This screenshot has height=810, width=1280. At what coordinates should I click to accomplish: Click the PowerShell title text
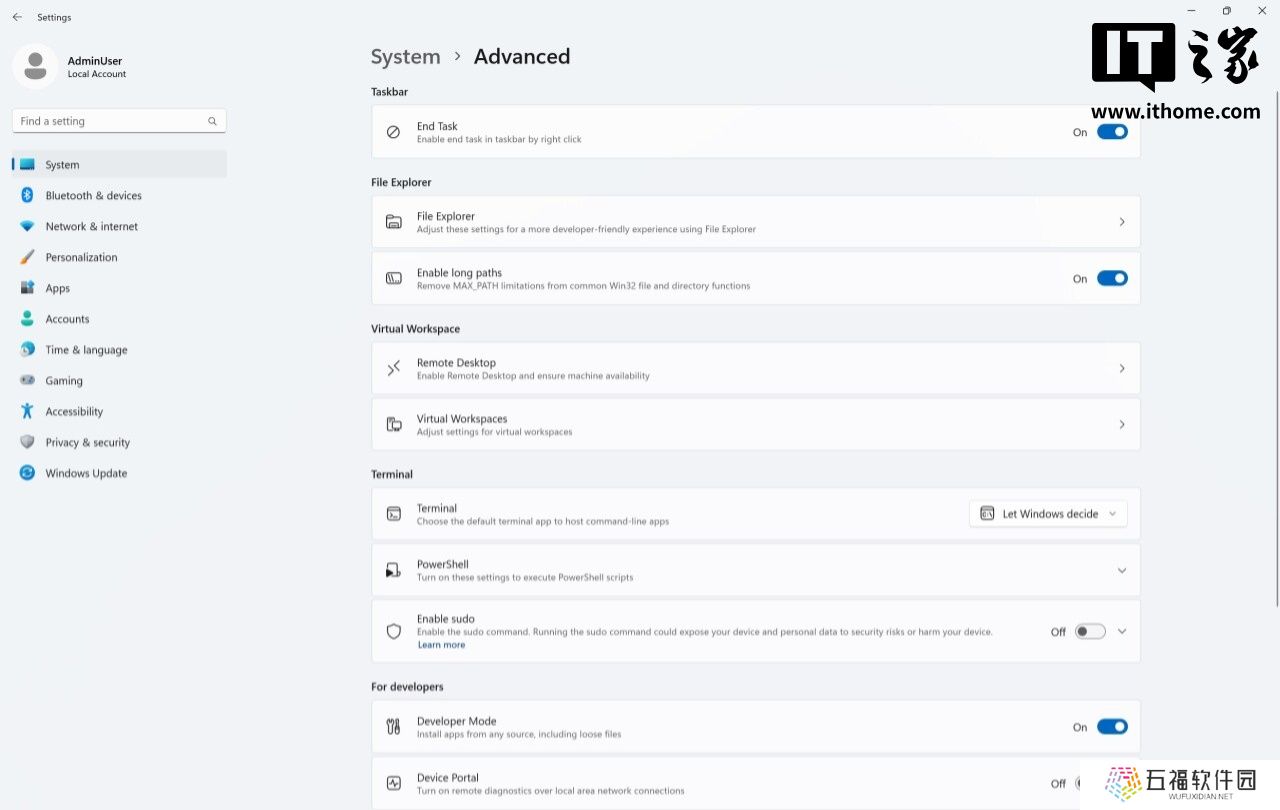[x=442, y=564]
